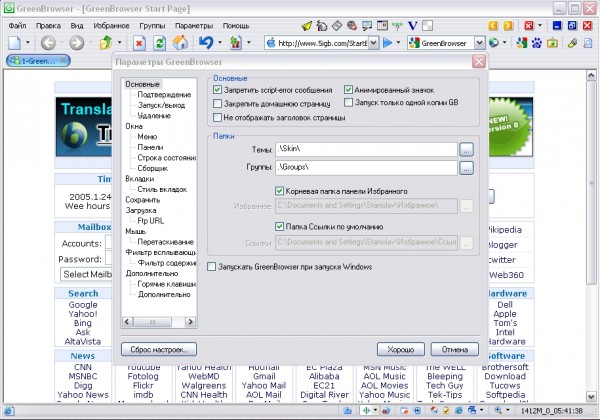Click right arrow of settings tree scrollbar
Image resolution: width=600 pixels, height=420 pixels.
[190, 322]
